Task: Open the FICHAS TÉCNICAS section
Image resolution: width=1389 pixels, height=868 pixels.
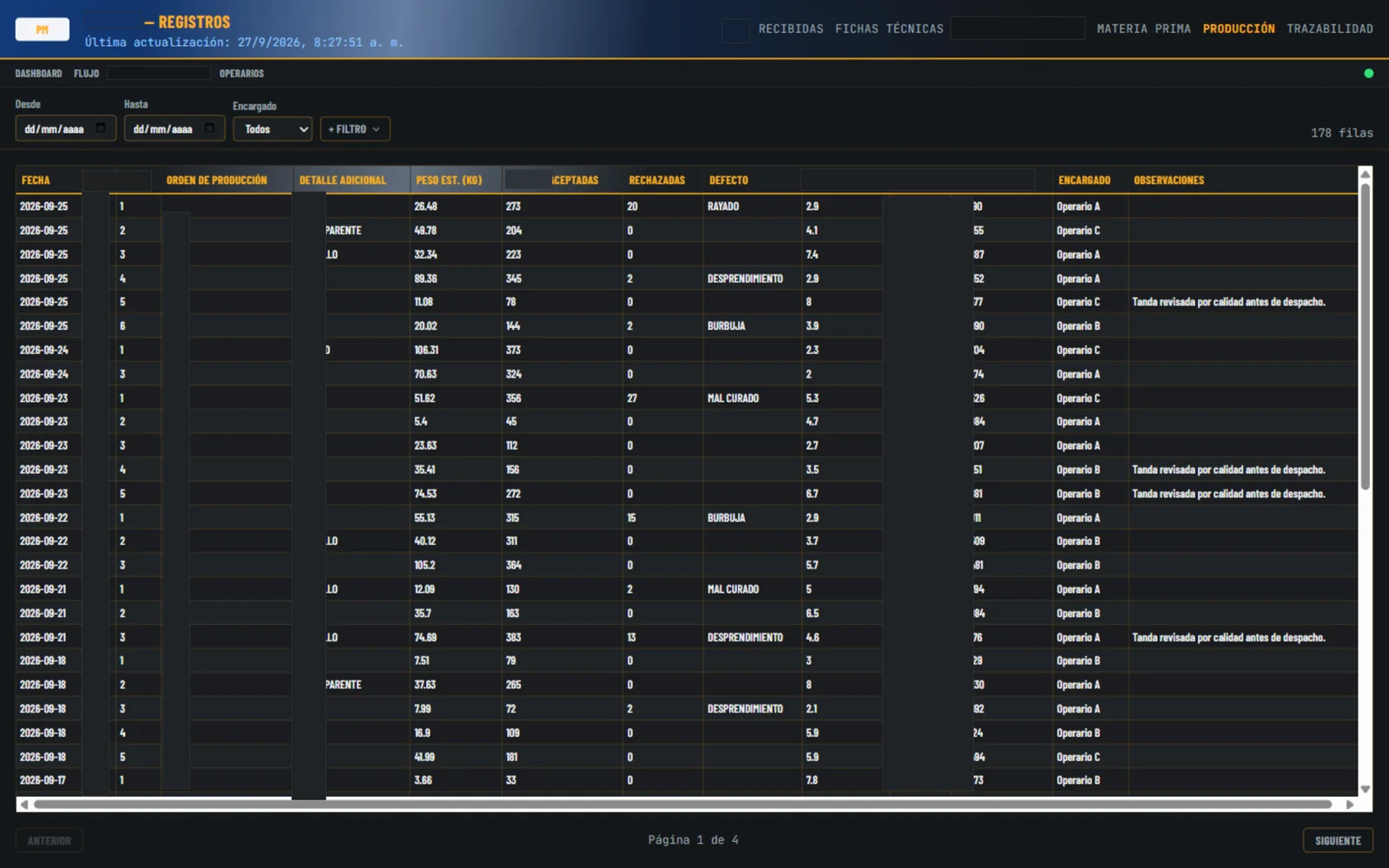Action: click(x=889, y=29)
